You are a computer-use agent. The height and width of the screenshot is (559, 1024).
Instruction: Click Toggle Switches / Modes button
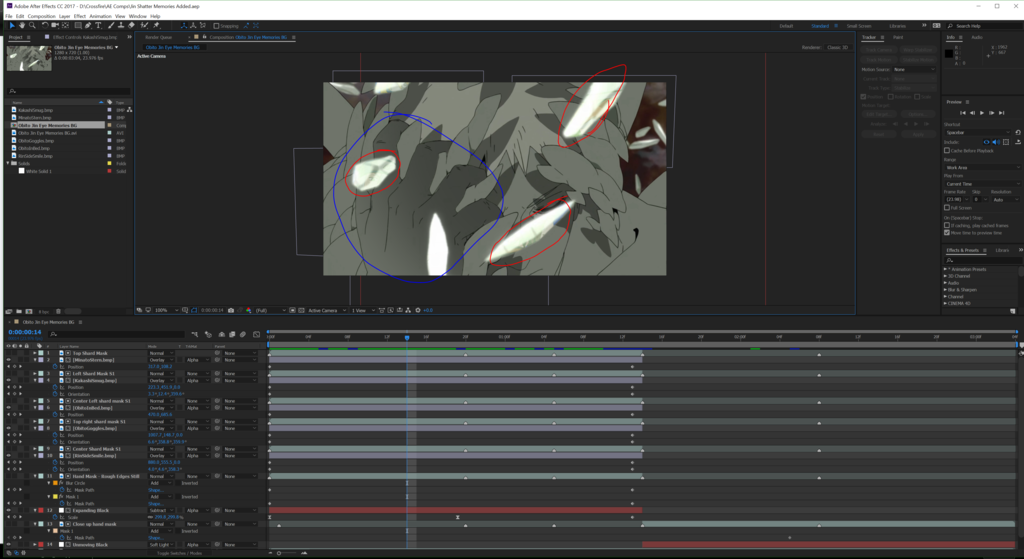tap(179, 553)
